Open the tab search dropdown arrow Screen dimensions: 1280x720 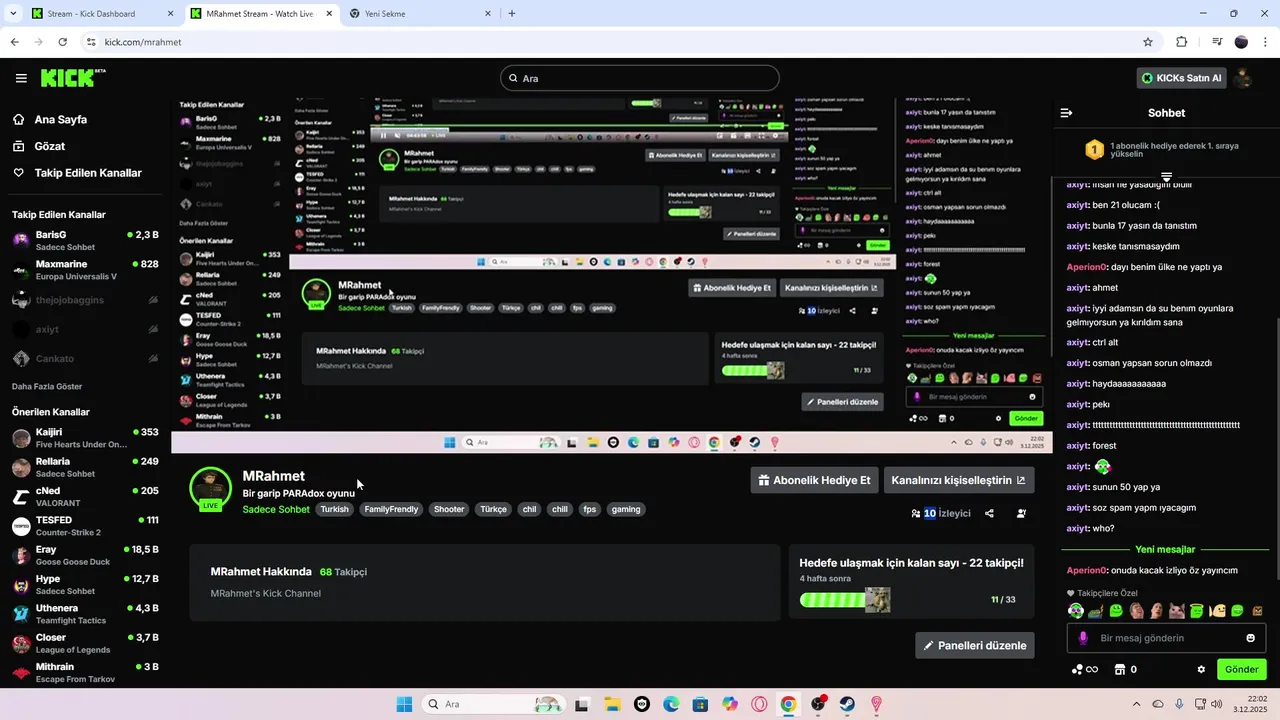[13, 14]
